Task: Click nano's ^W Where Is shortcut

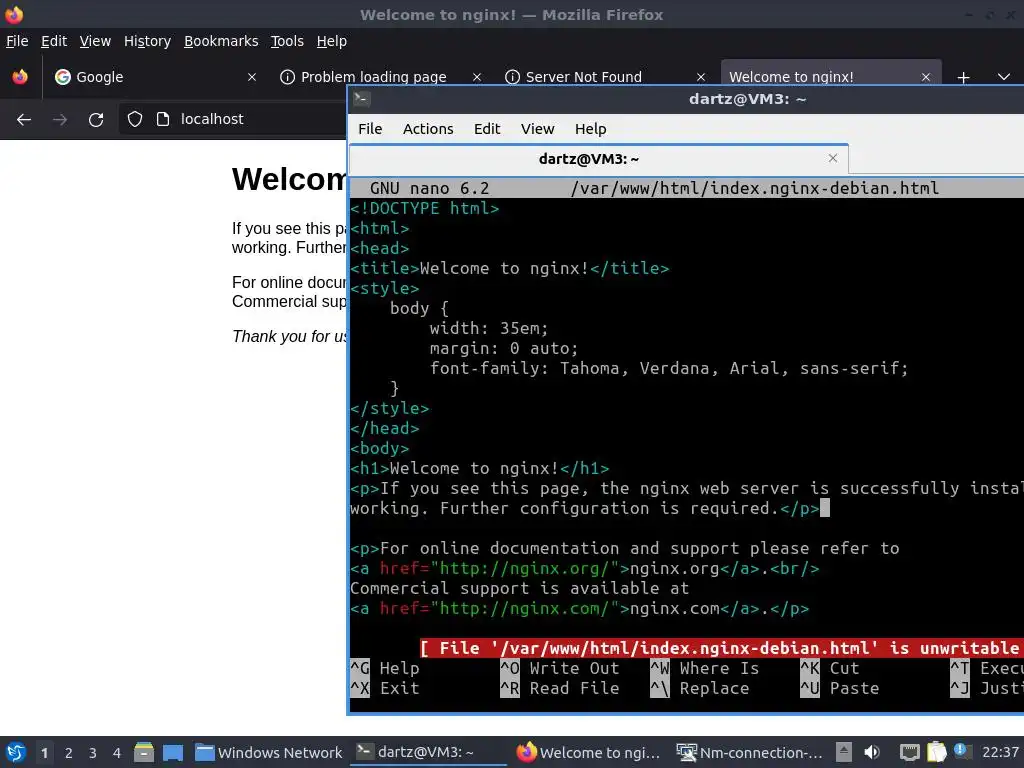Action: click(705, 668)
